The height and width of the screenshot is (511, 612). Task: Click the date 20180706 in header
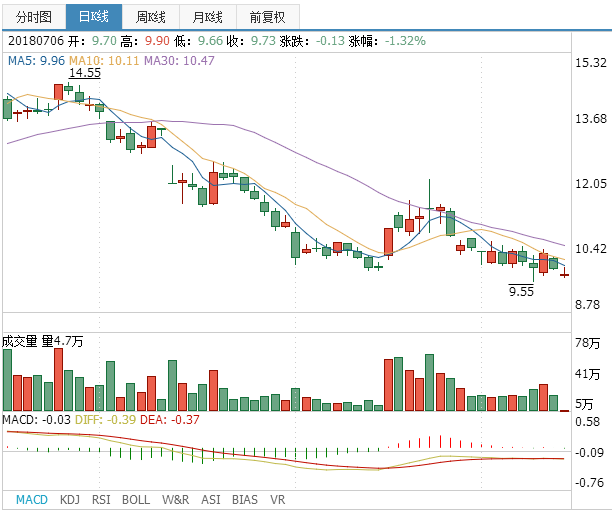pyautogui.click(x=36, y=41)
